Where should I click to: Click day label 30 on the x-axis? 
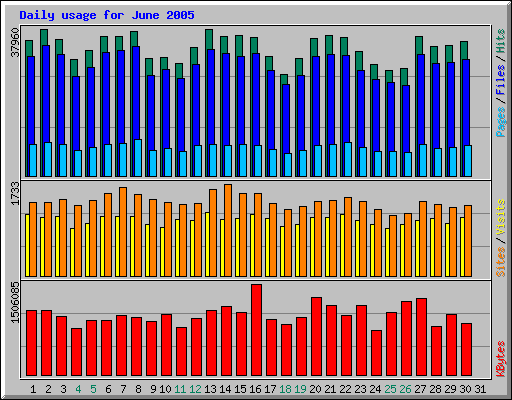(x=465, y=389)
